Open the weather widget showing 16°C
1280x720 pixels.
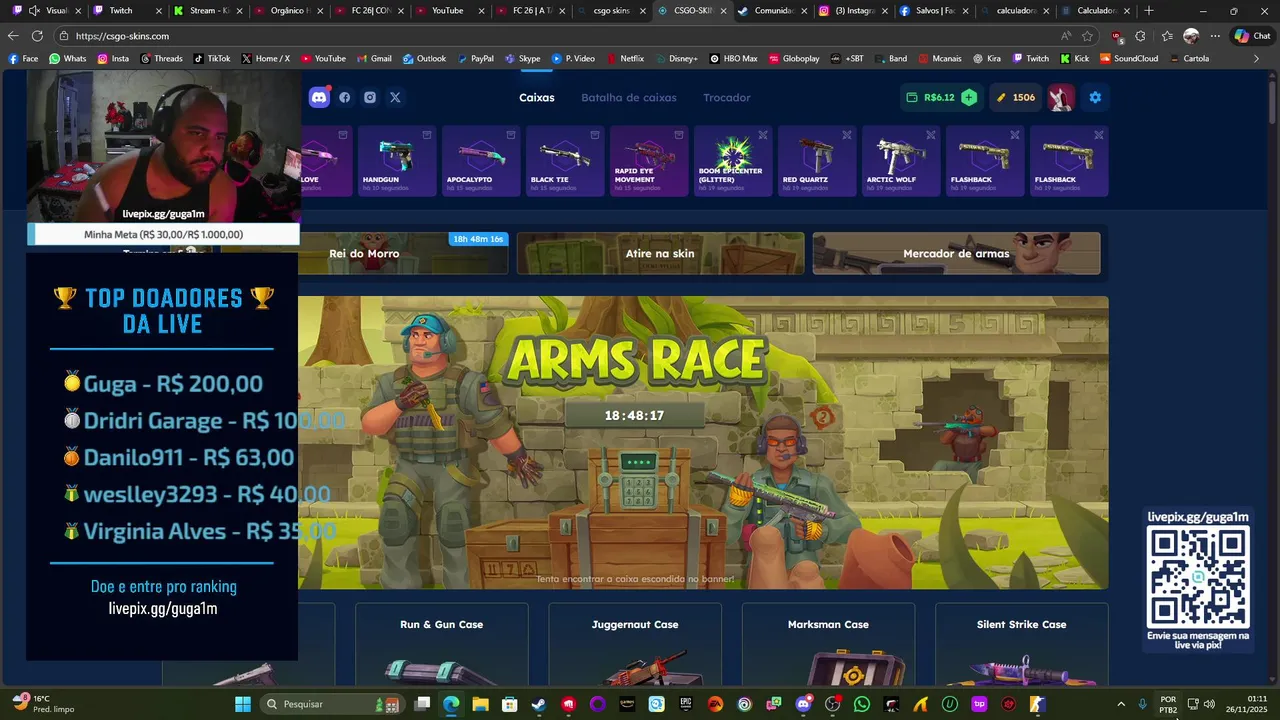tap(44, 704)
